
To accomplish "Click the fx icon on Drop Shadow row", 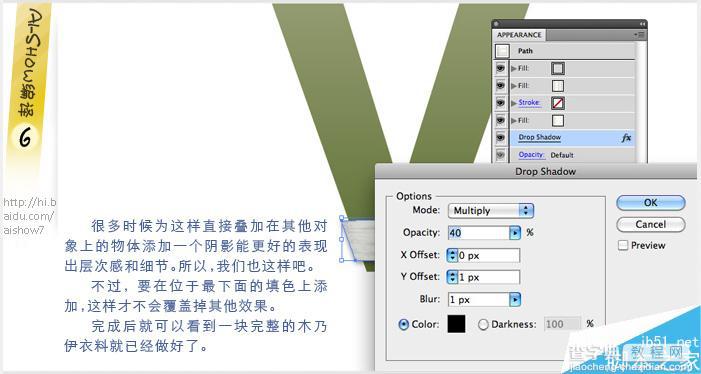I will click(x=626, y=138).
